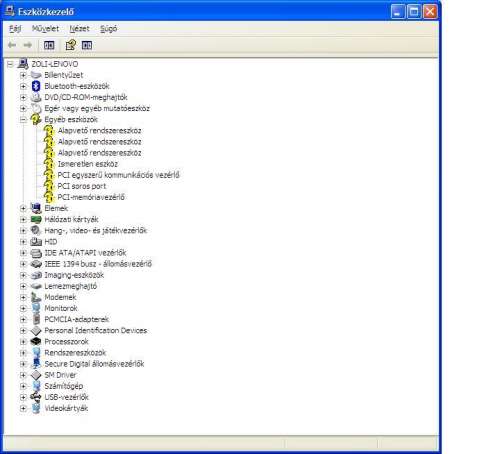500x454 pixels.
Task: Expand the USB-vezérlők category
Action: pyautogui.click(x=23, y=397)
